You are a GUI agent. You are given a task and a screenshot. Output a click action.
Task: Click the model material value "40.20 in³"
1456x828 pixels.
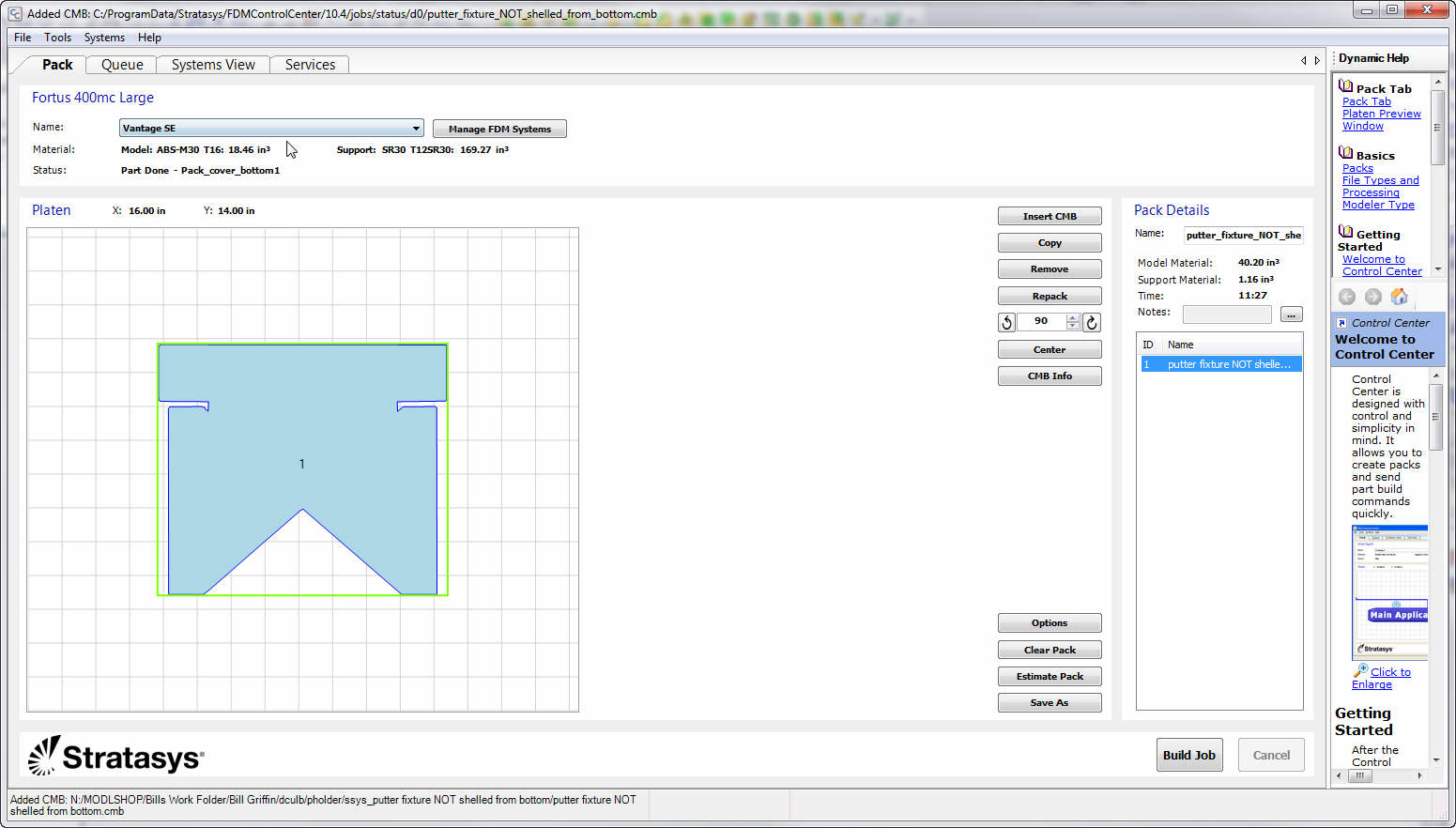coord(1258,263)
